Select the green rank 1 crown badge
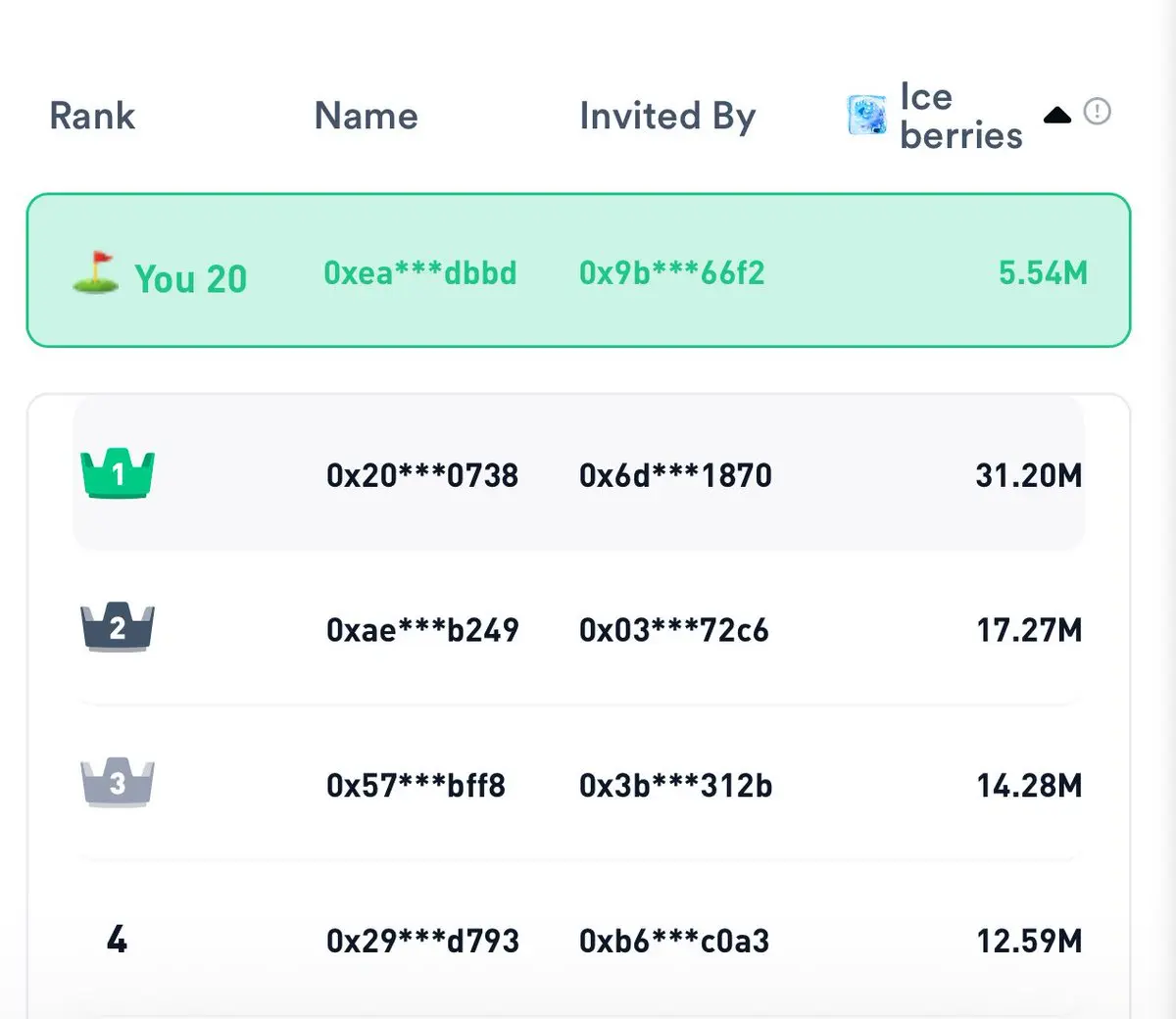Viewport: 1176px width, 1019px height. (118, 474)
